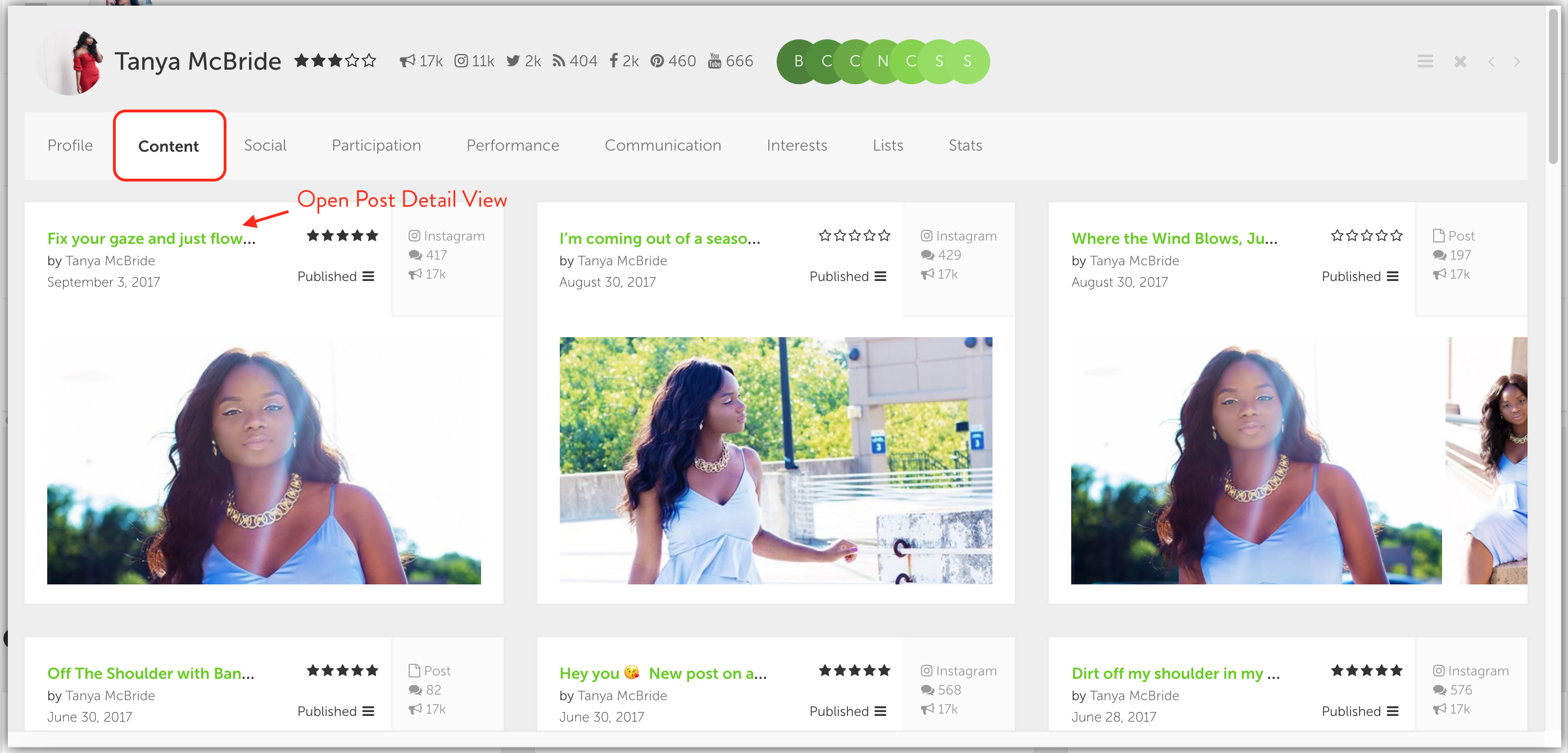
Task: Open the hamburger menu icon in the header
Action: coord(1425,61)
